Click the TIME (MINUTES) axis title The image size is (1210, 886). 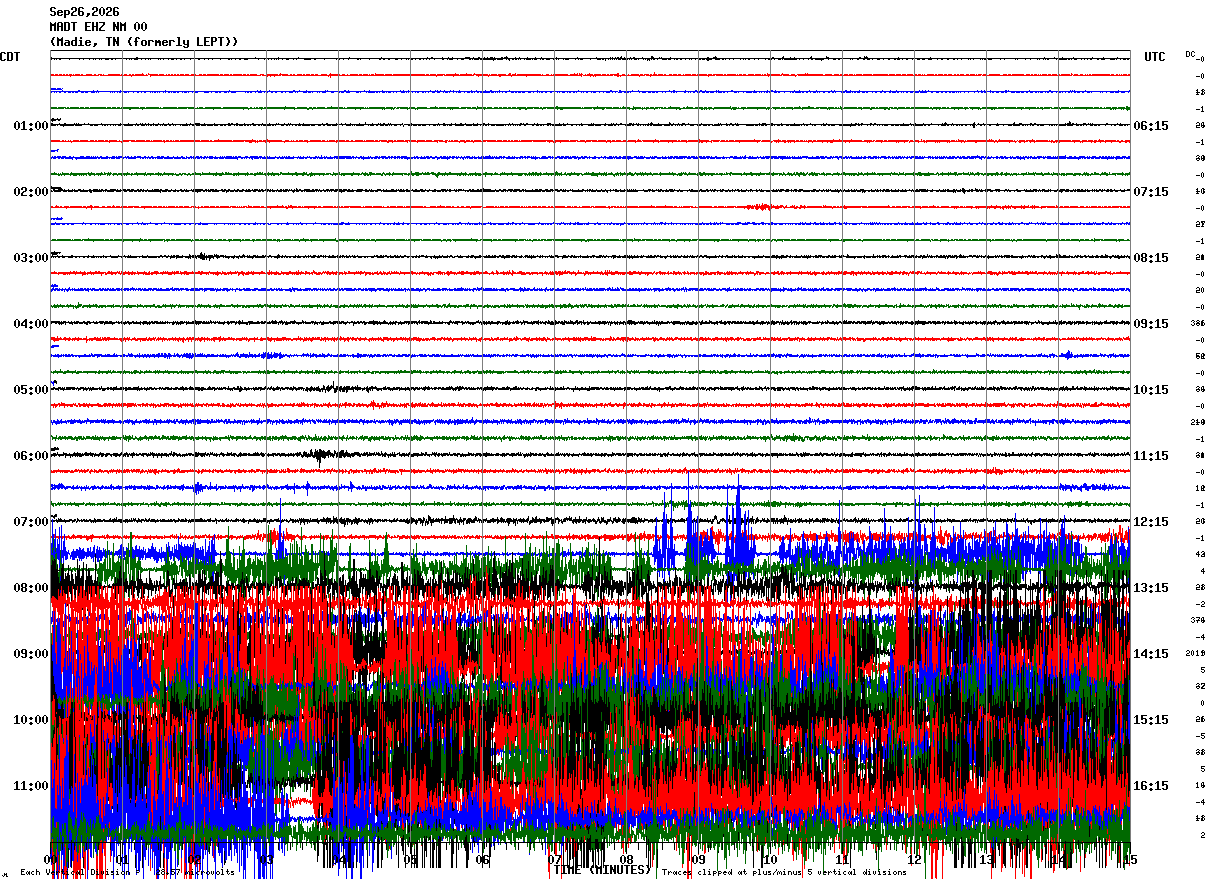[x=602, y=871]
